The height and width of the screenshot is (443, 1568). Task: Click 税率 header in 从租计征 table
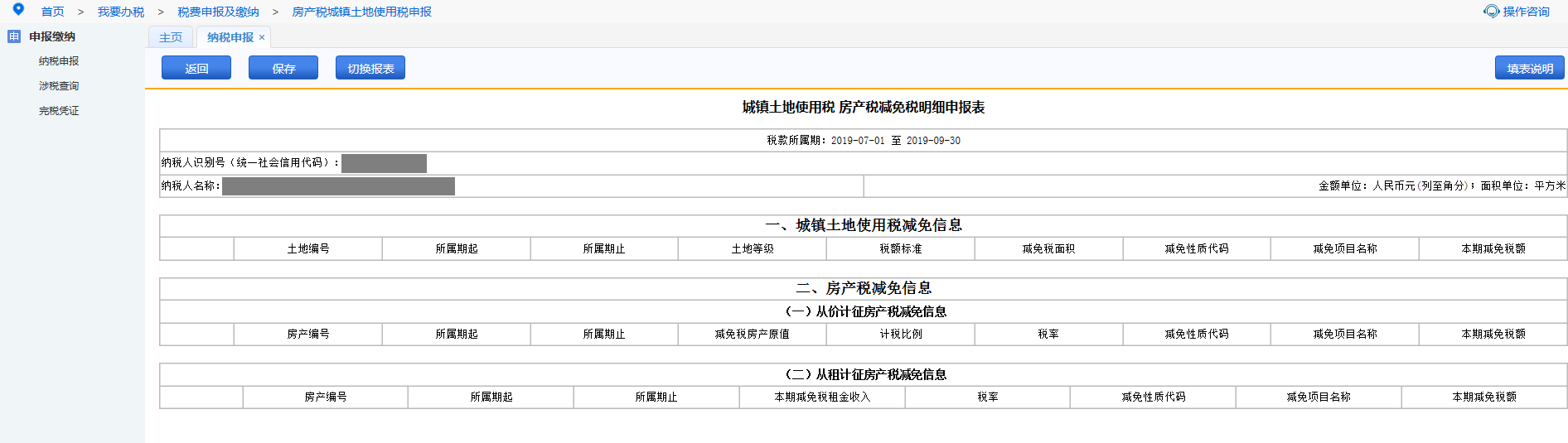coord(988,397)
